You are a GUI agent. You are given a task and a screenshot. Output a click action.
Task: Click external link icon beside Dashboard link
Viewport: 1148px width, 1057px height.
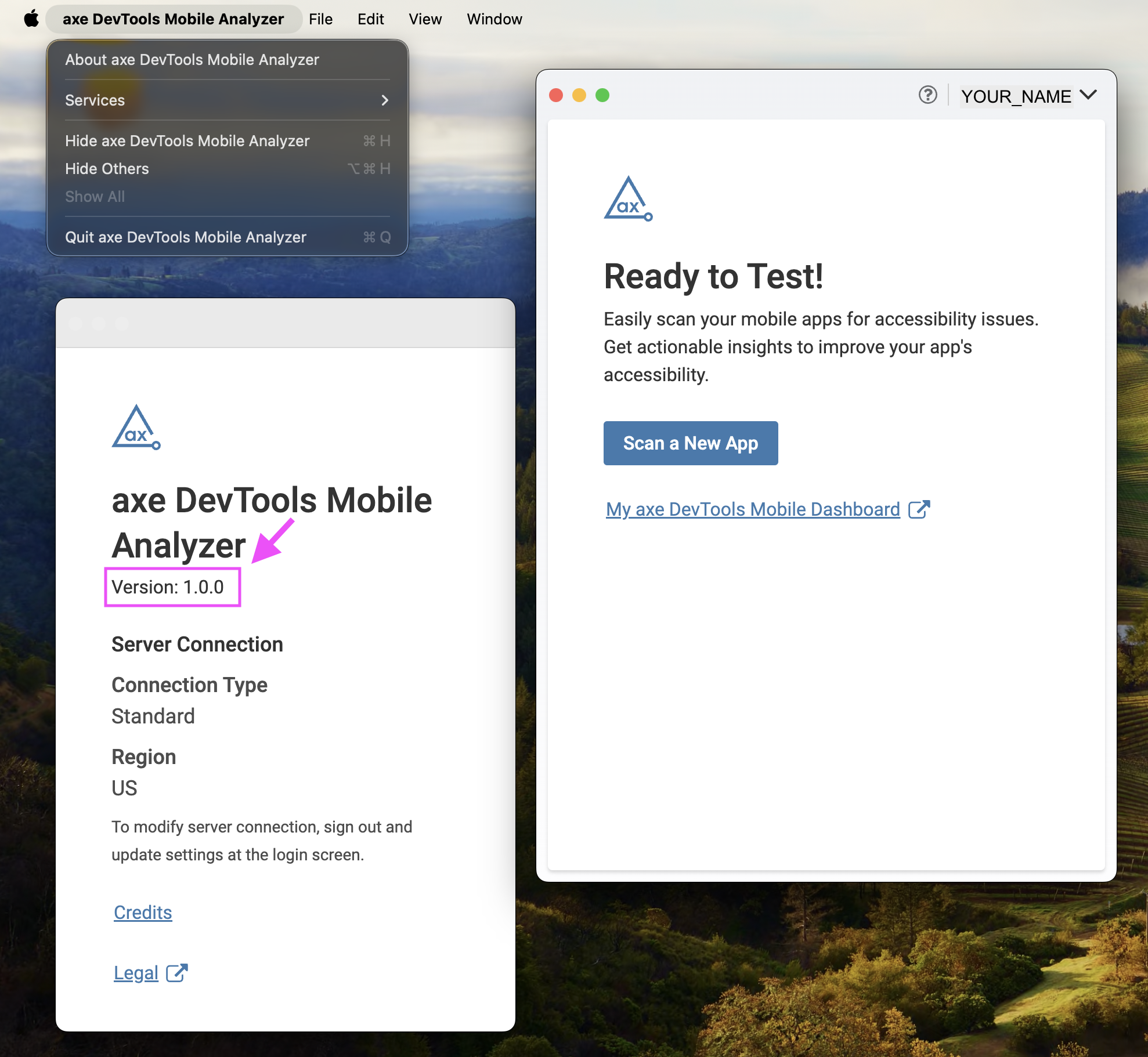(919, 509)
